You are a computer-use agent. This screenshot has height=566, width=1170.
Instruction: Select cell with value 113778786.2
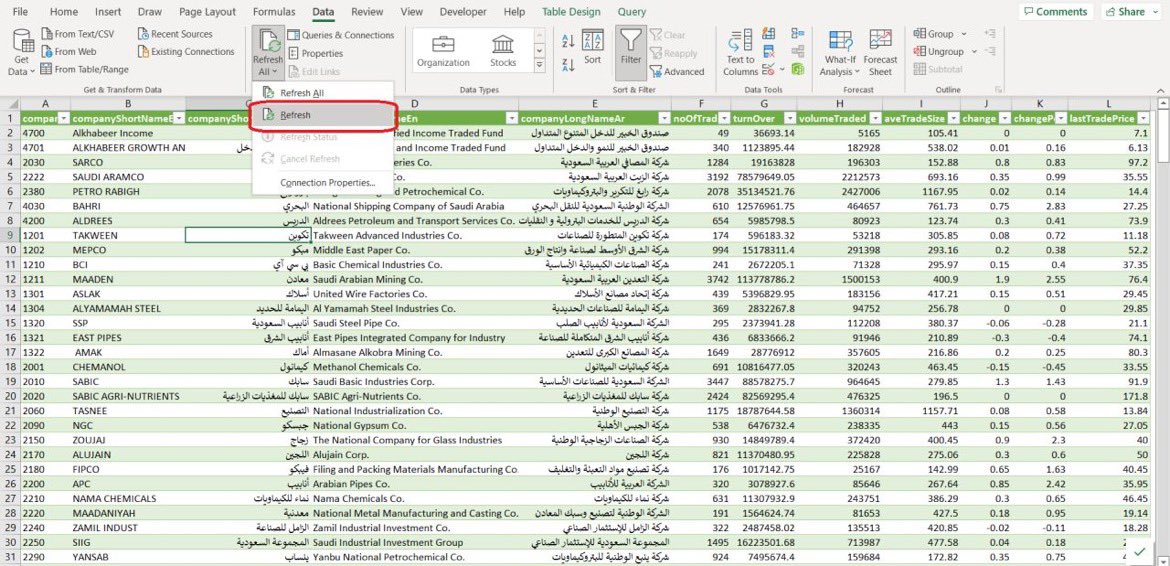tap(763, 279)
